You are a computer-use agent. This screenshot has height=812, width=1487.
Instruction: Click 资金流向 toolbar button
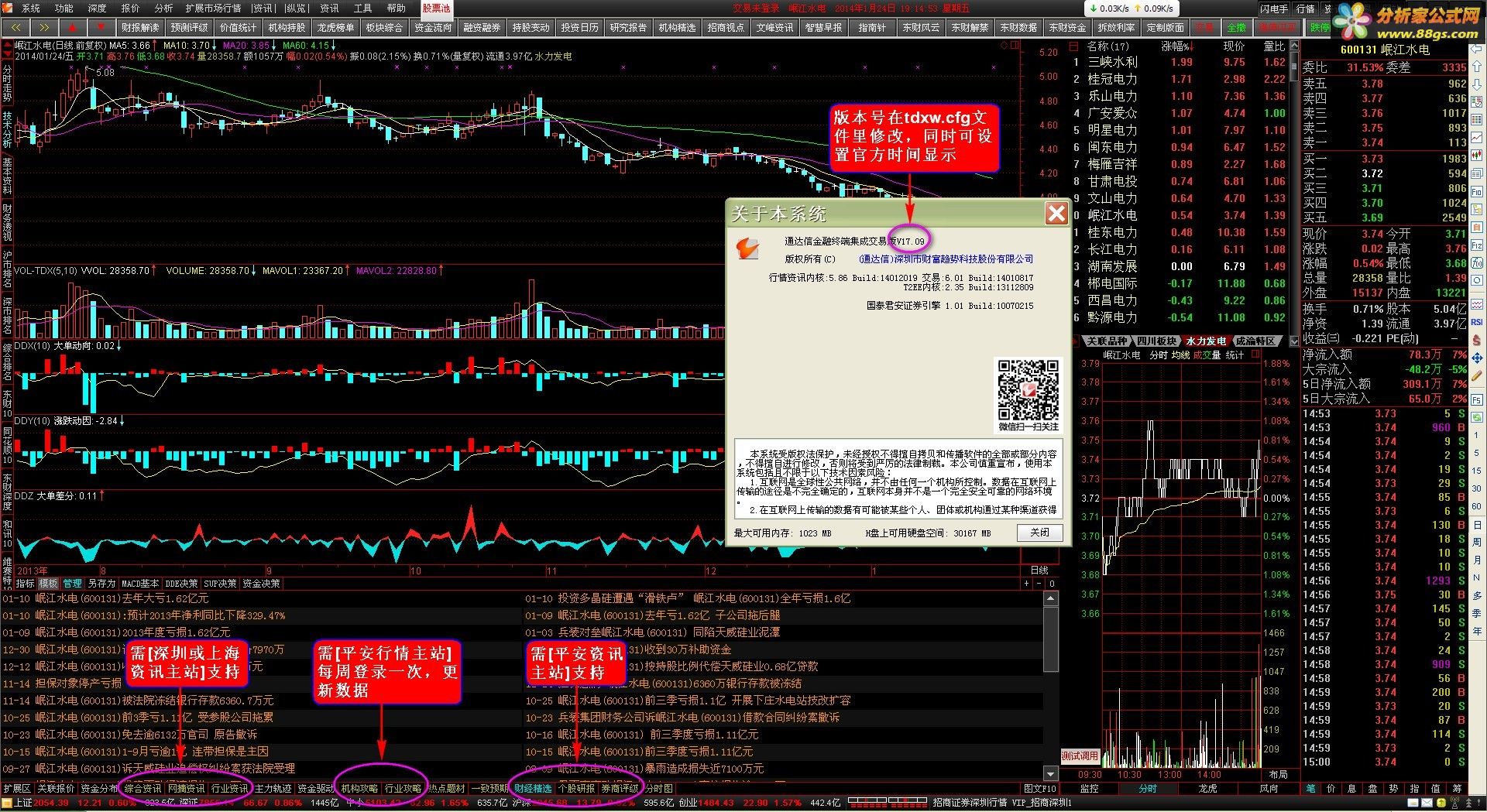(433, 27)
